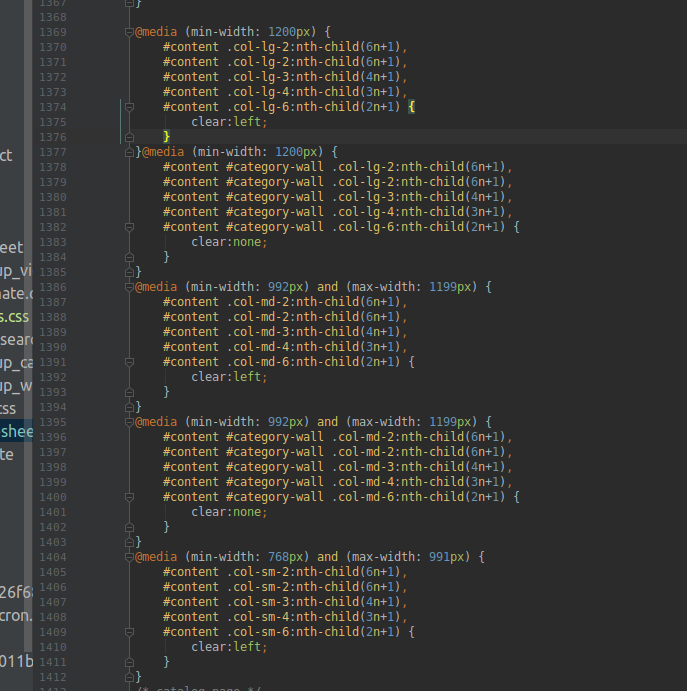Click the fold end marker on line 1411
Screen dimensions: 687x691
(129, 662)
